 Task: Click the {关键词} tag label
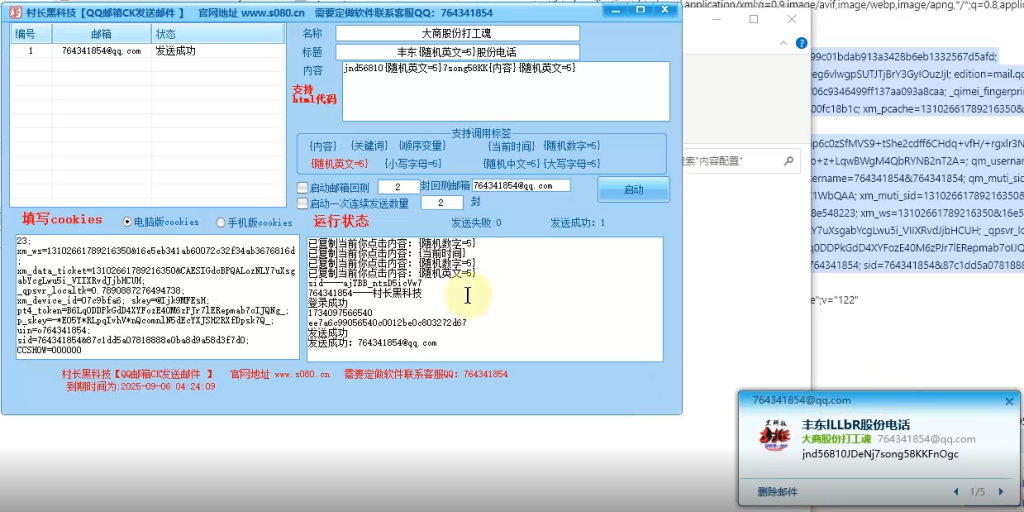click(x=370, y=146)
